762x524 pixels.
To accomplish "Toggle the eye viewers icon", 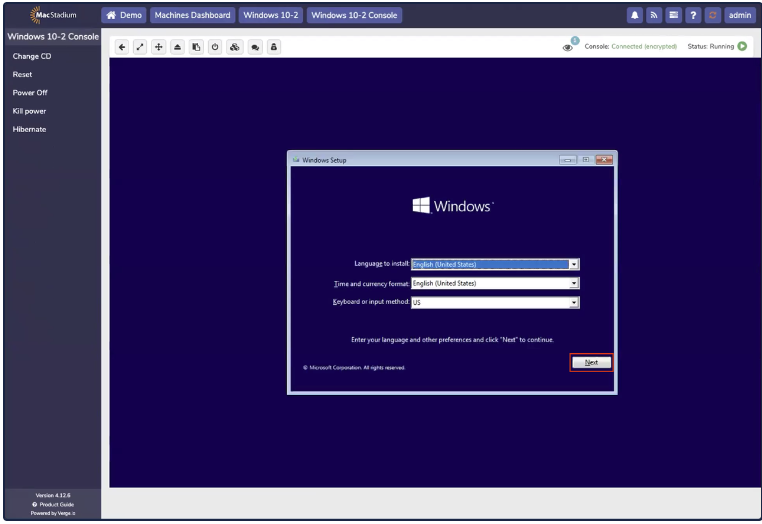I will pos(569,46).
